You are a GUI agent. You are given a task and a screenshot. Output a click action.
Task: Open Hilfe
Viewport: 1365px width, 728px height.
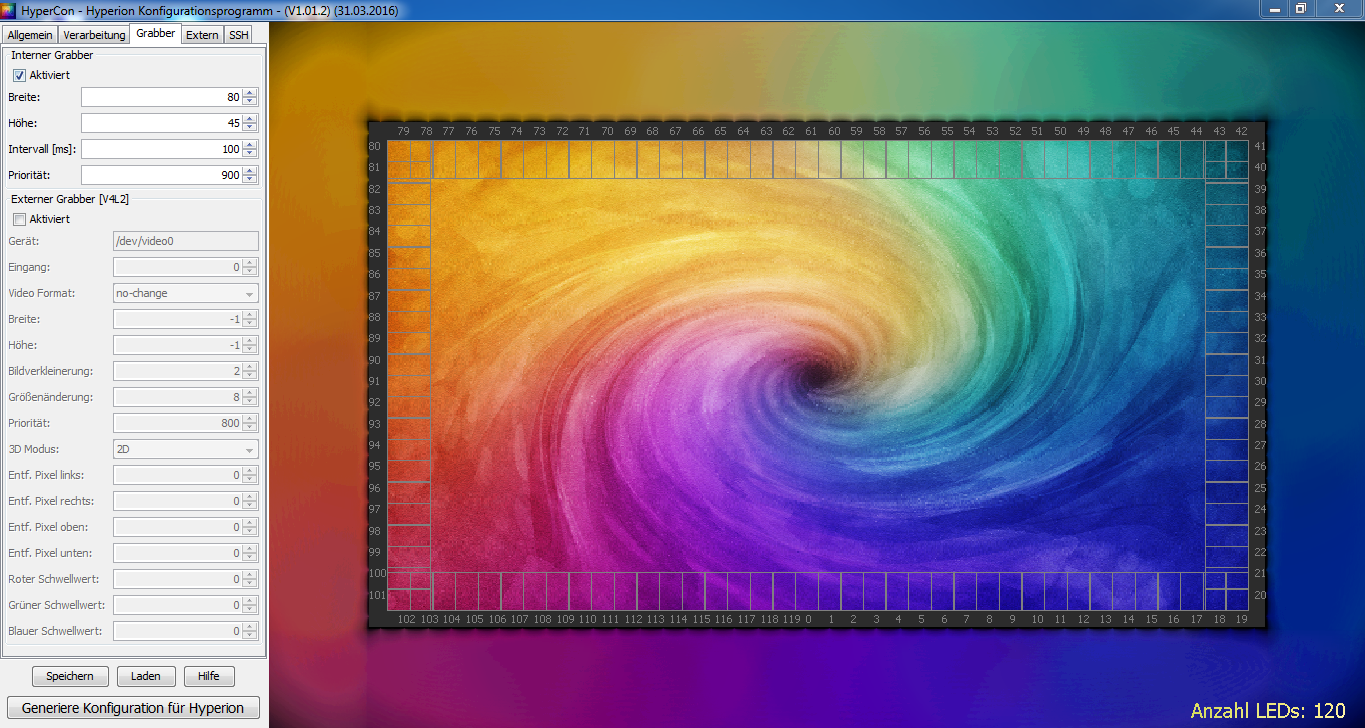coord(208,676)
